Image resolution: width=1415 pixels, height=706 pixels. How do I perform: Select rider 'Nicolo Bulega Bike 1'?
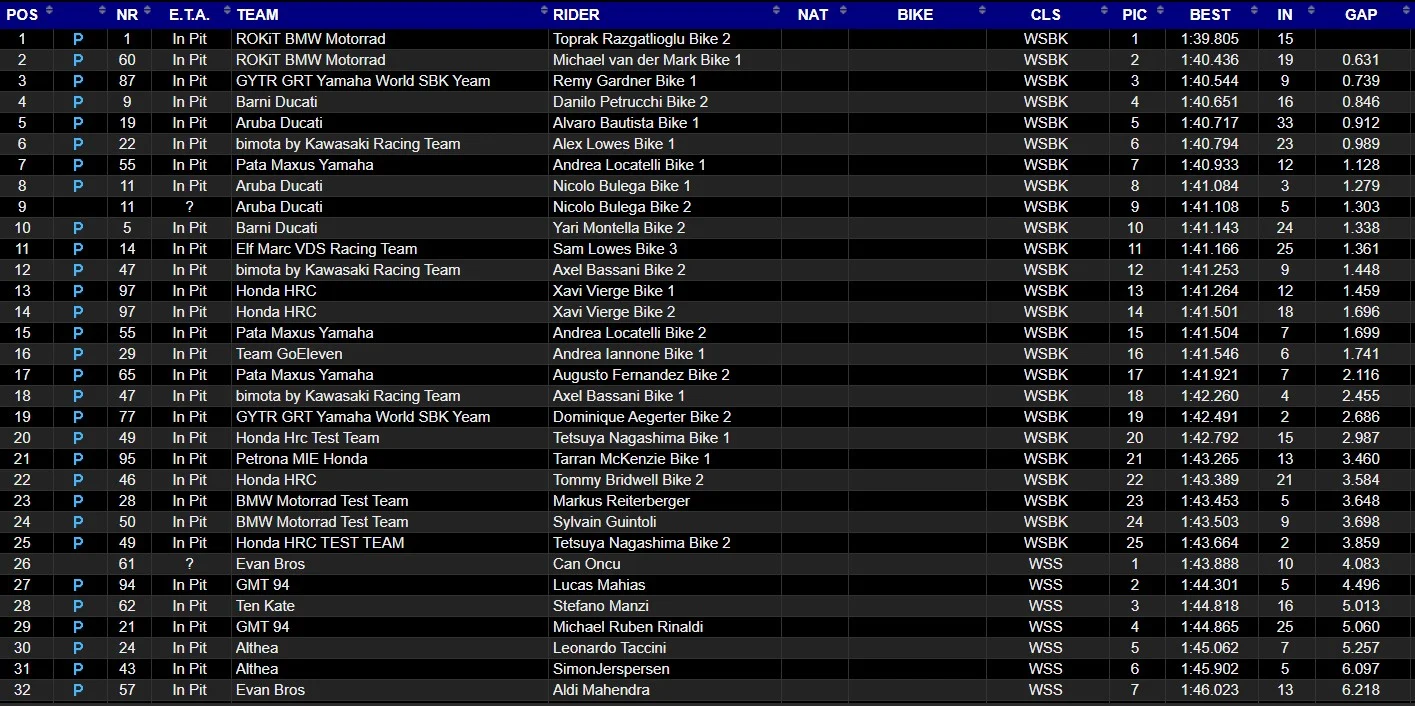click(621, 186)
